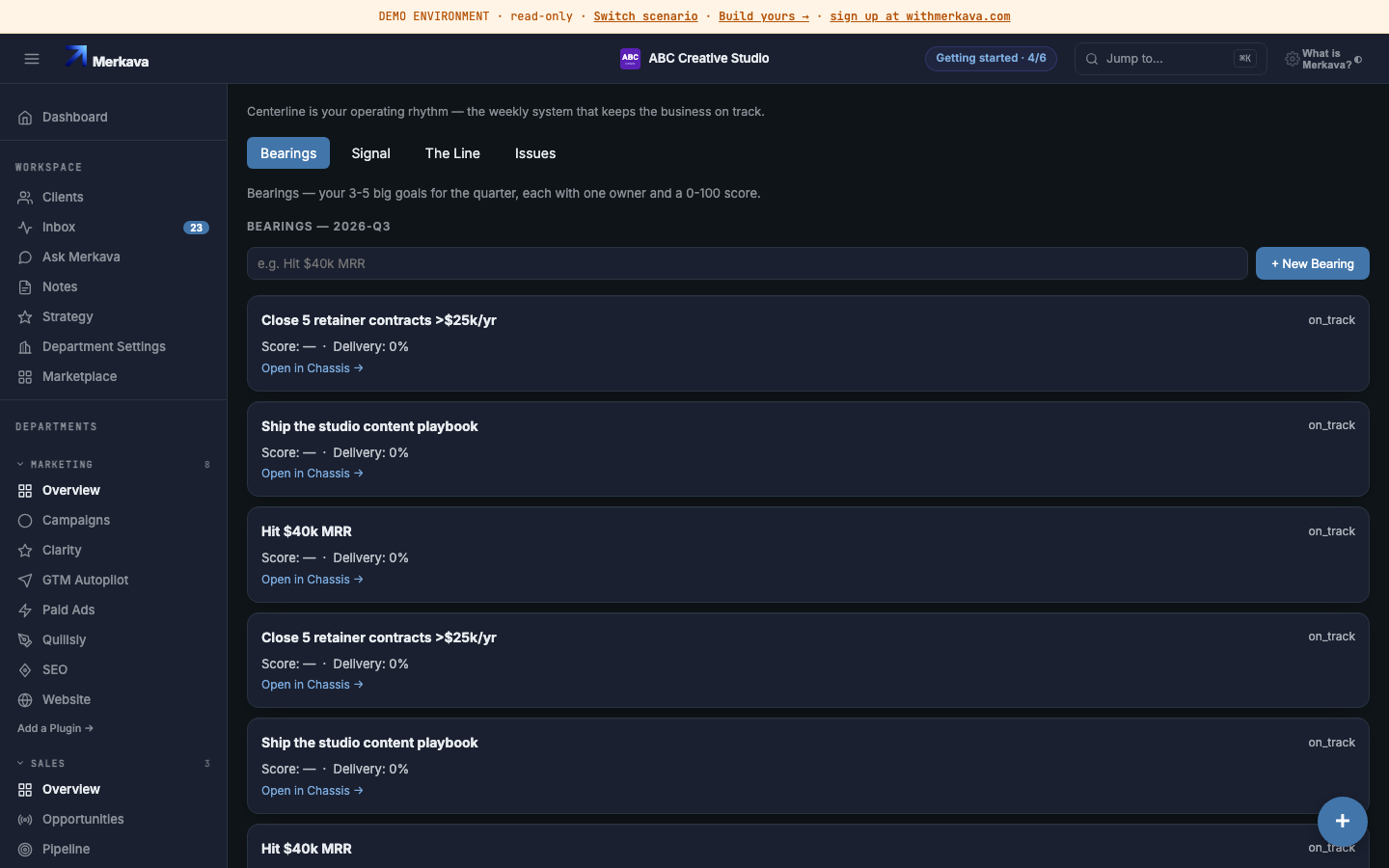Toggle the light/dark theme icon

[1358, 60]
